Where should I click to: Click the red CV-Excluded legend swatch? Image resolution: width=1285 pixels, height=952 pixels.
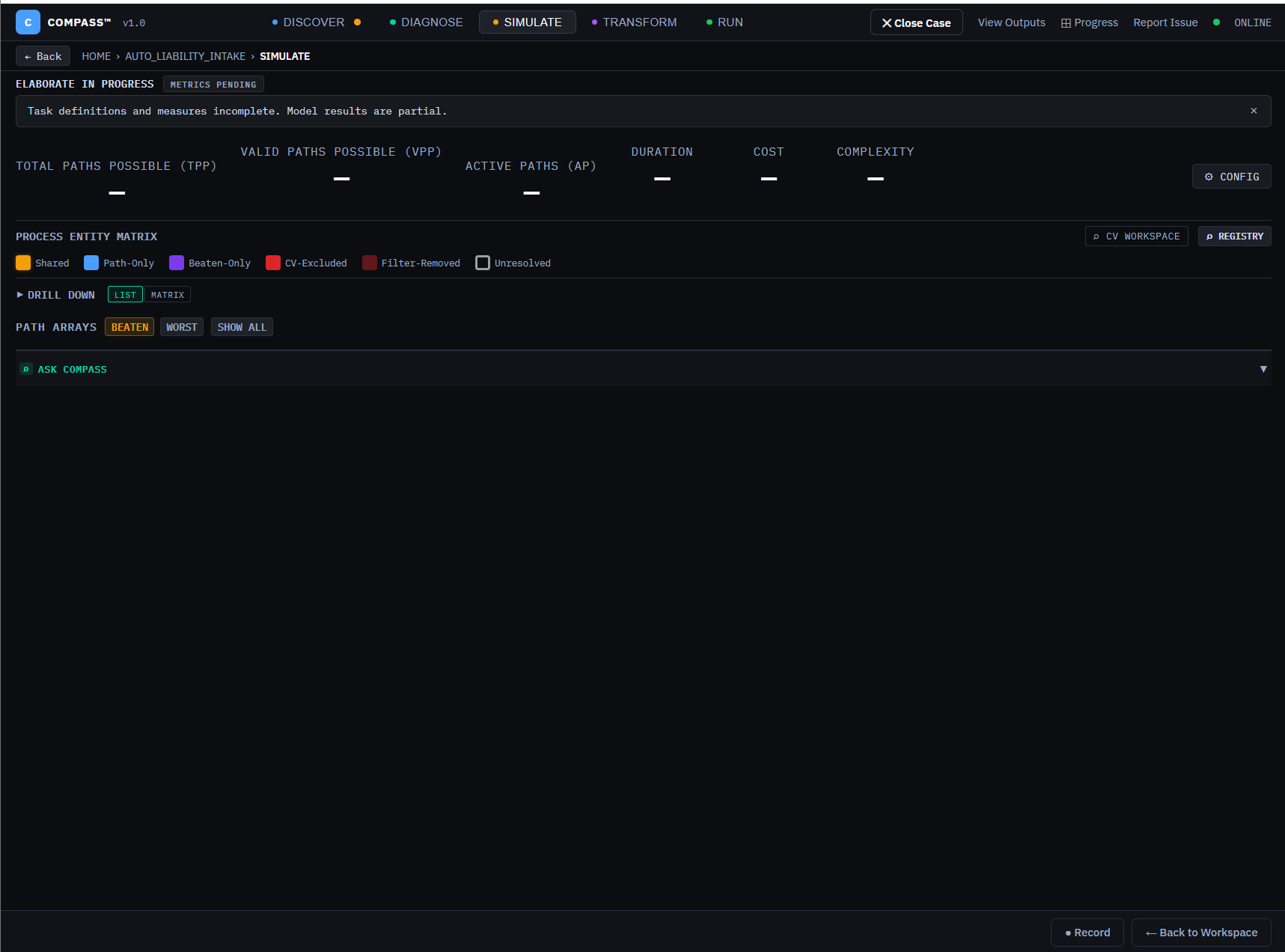tap(273, 263)
